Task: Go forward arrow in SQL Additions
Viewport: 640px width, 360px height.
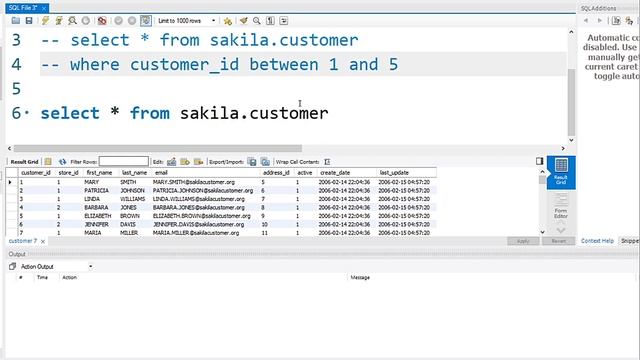Action: [x=600, y=20]
